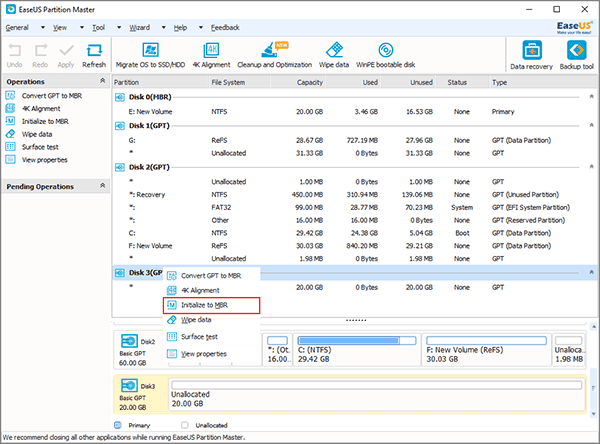The width and height of the screenshot is (600, 444).
Task: Open the Feedback menu
Action: tap(225, 28)
